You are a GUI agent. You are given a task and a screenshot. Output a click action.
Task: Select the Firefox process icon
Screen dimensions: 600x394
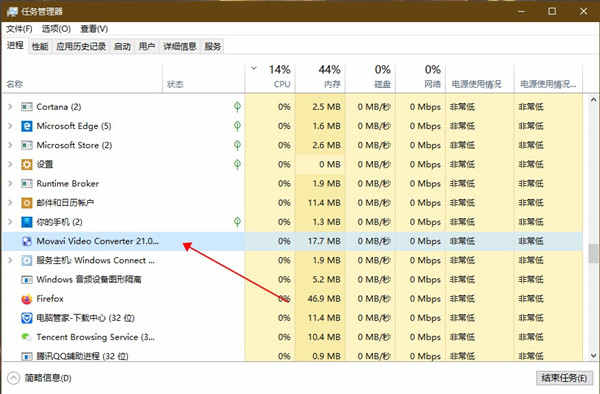tap(26, 299)
